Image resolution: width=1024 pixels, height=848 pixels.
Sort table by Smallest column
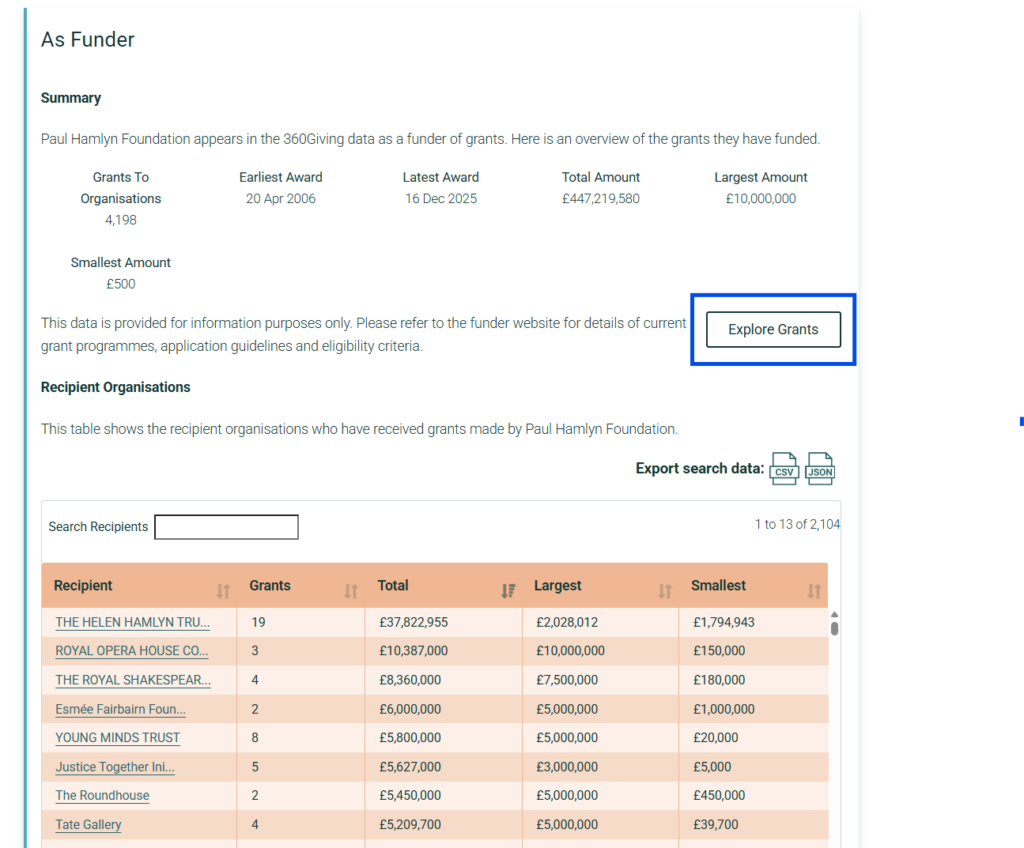pos(814,591)
